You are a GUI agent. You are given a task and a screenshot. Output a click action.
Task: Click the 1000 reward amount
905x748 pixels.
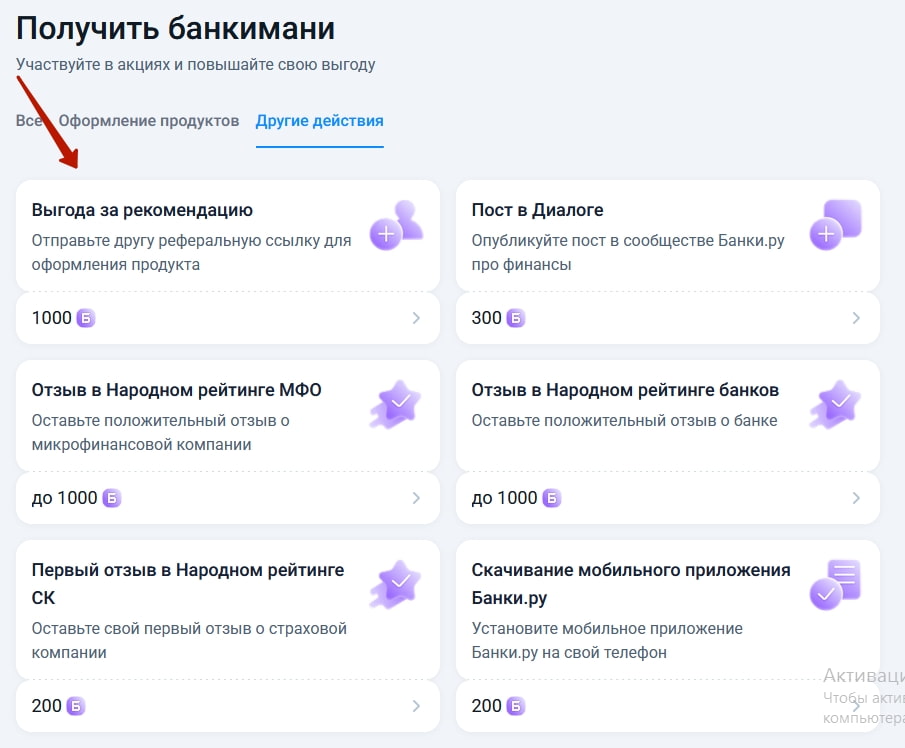click(51, 318)
